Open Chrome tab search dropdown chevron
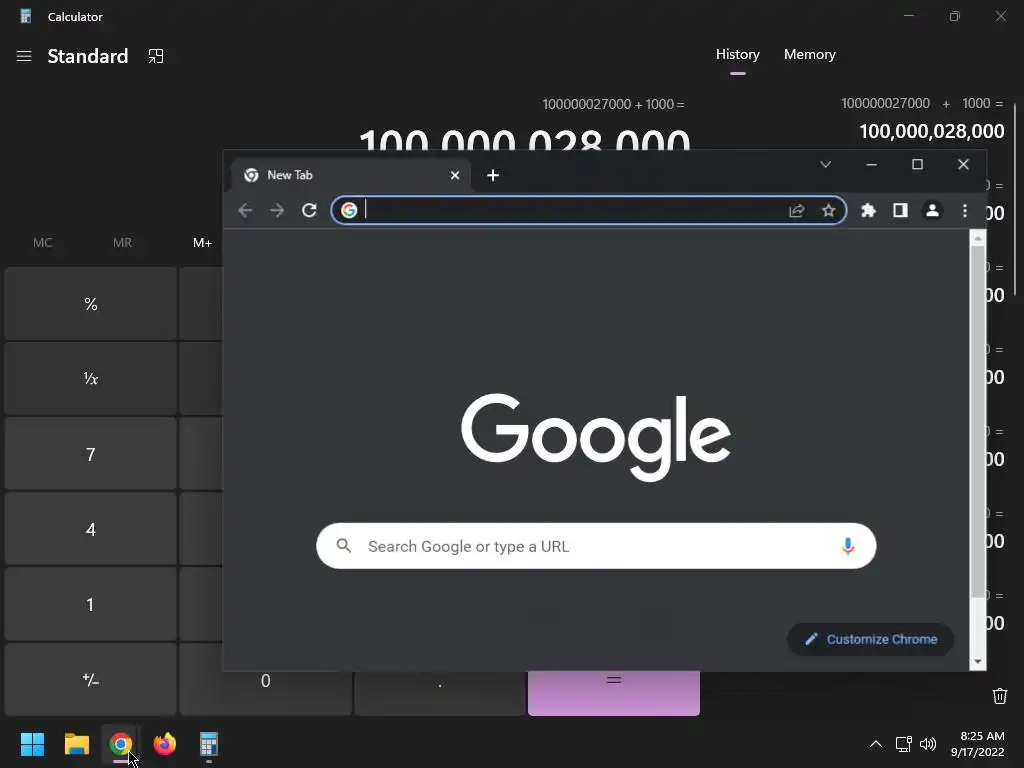1024x768 pixels. coord(825,165)
